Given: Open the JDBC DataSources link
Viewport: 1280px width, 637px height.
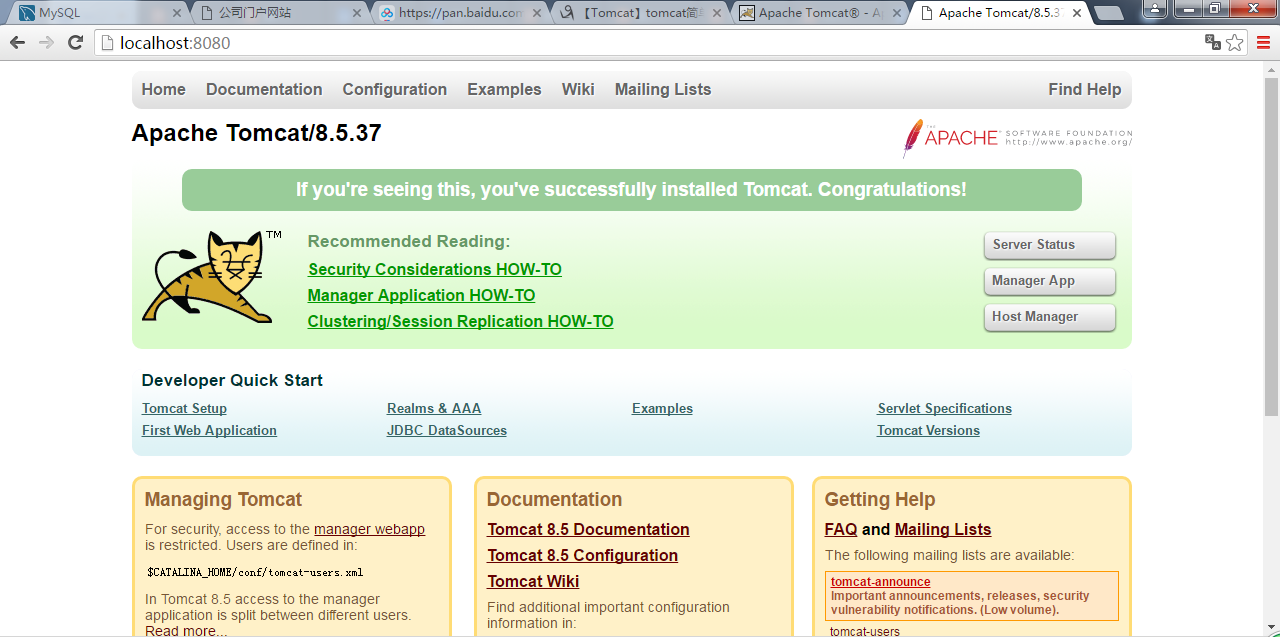Looking at the screenshot, I should click(447, 430).
